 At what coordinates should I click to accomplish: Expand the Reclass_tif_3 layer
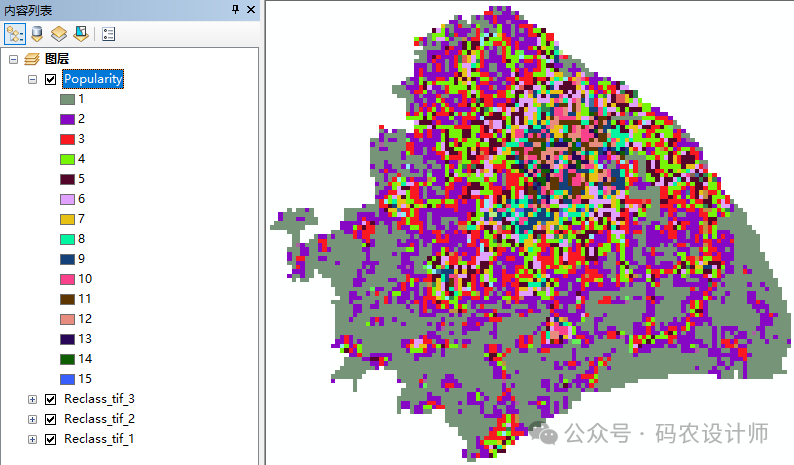click(x=32, y=399)
